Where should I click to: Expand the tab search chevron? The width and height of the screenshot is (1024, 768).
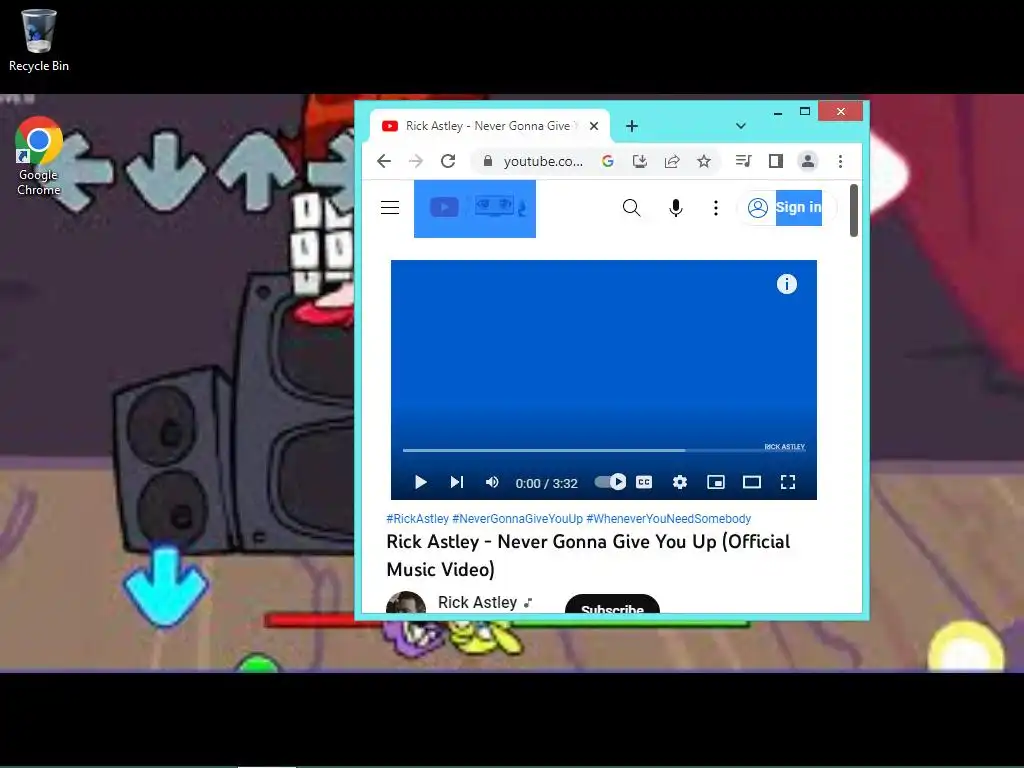pyautogui.click(x=741, y=125)
